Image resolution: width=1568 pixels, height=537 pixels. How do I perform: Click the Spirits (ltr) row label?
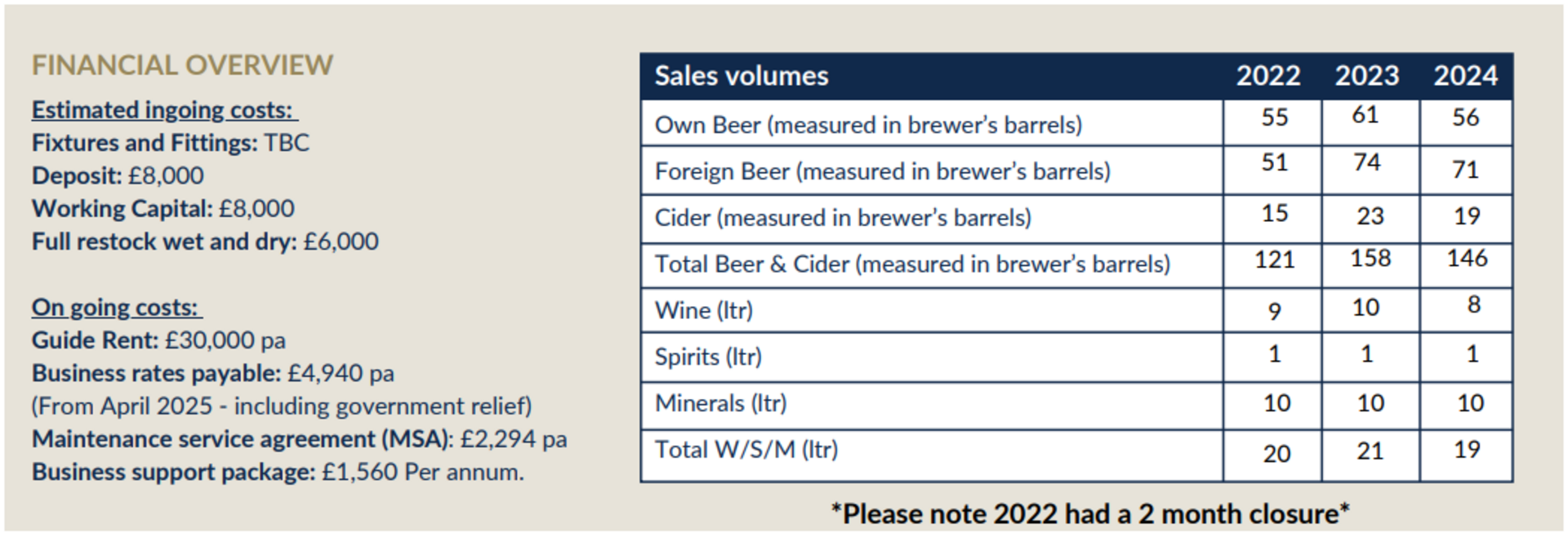tap(708, 357)
